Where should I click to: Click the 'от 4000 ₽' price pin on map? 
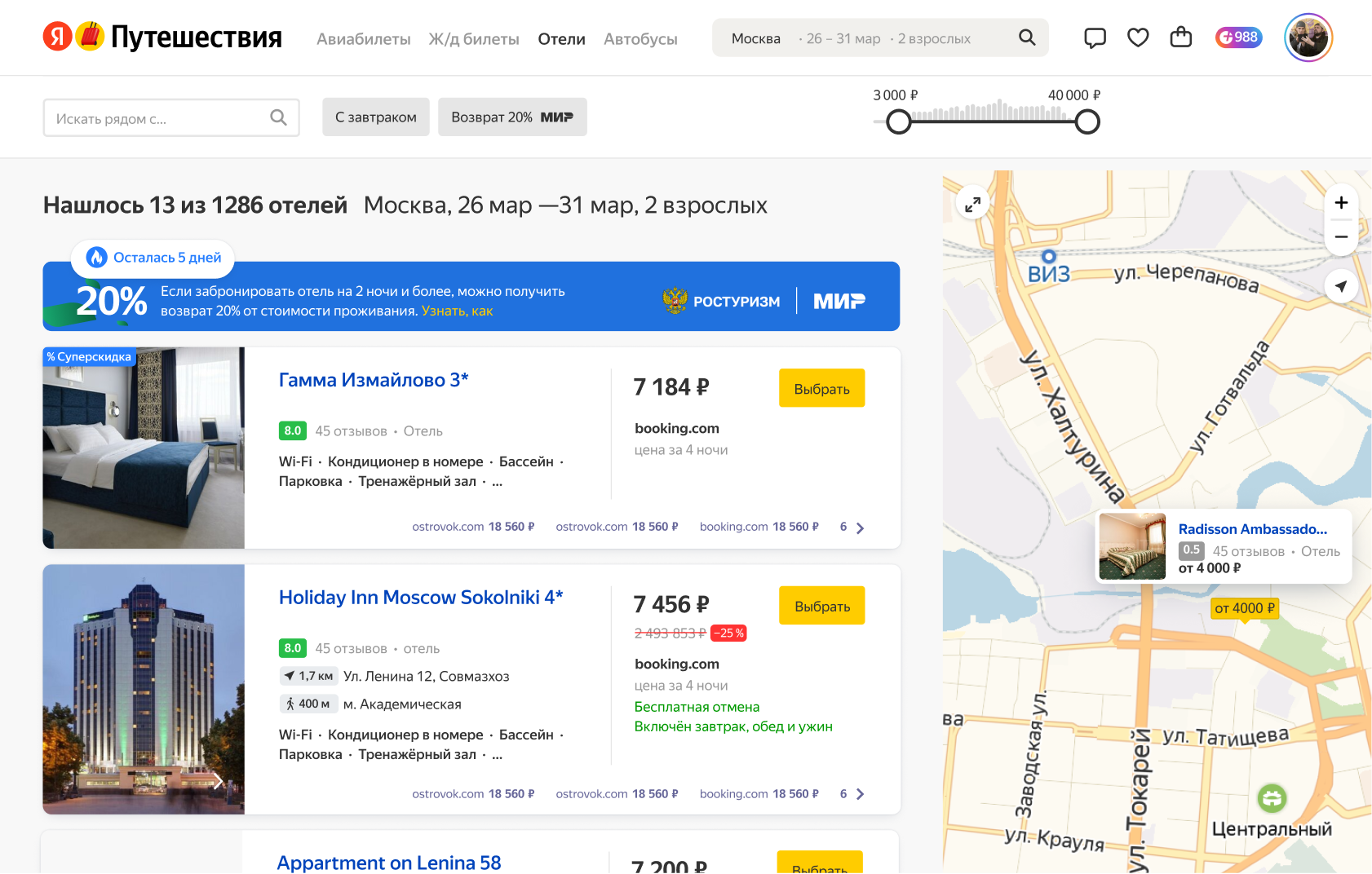click(x=1245, y=608)
